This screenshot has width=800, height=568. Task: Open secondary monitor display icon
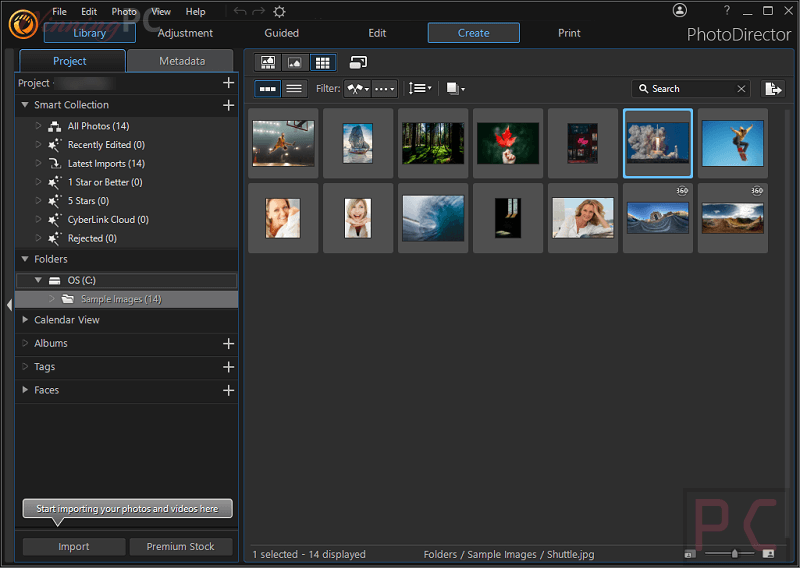coord(358,62)
